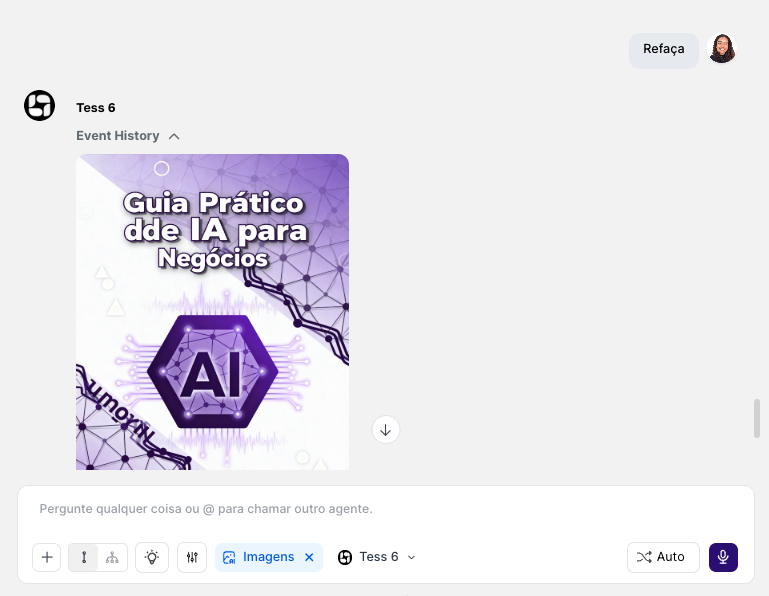Click the Tess 6 sender name
The width and height of the screenshot is (769, 596).
point(96,108)
